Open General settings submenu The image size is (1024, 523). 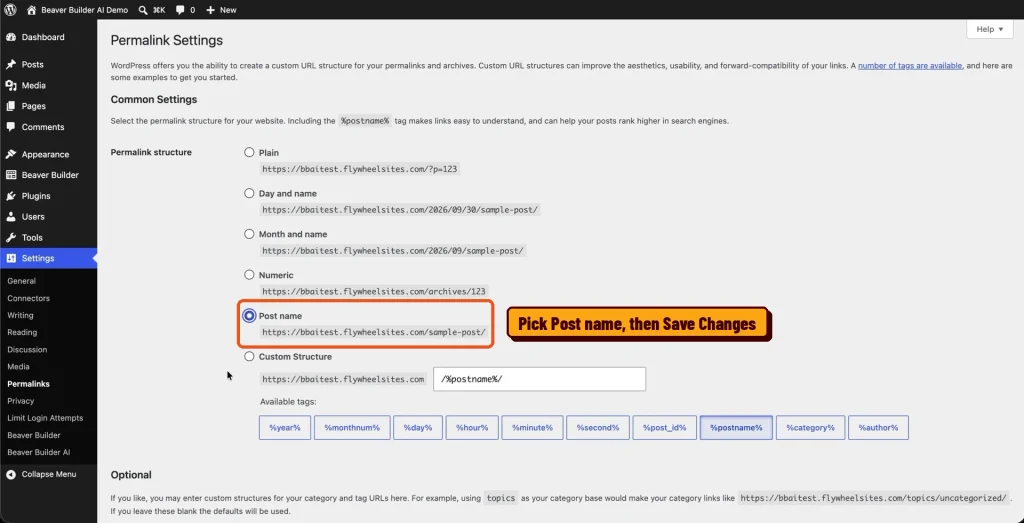point(22,281)
